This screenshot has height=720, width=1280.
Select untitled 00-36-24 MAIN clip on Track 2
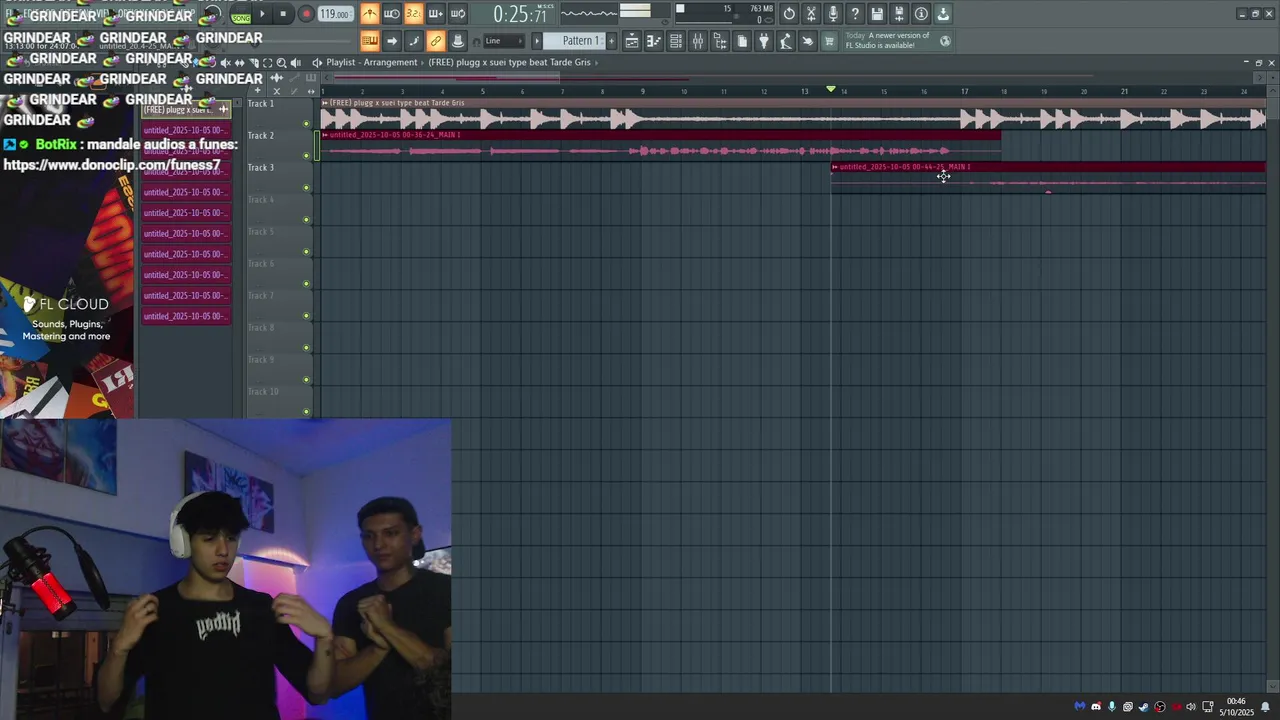pyautogui.click(x=660, y=146)
